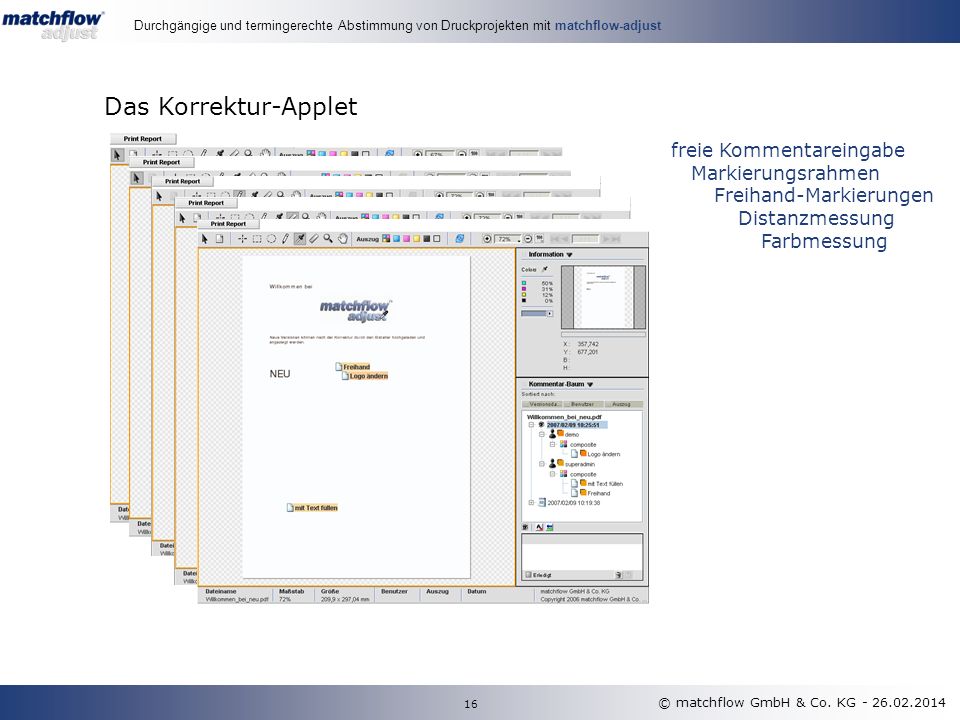Select the Freihand comment in tree
Viewport: 960px width, 720px height.
click(x=599, y=493)
